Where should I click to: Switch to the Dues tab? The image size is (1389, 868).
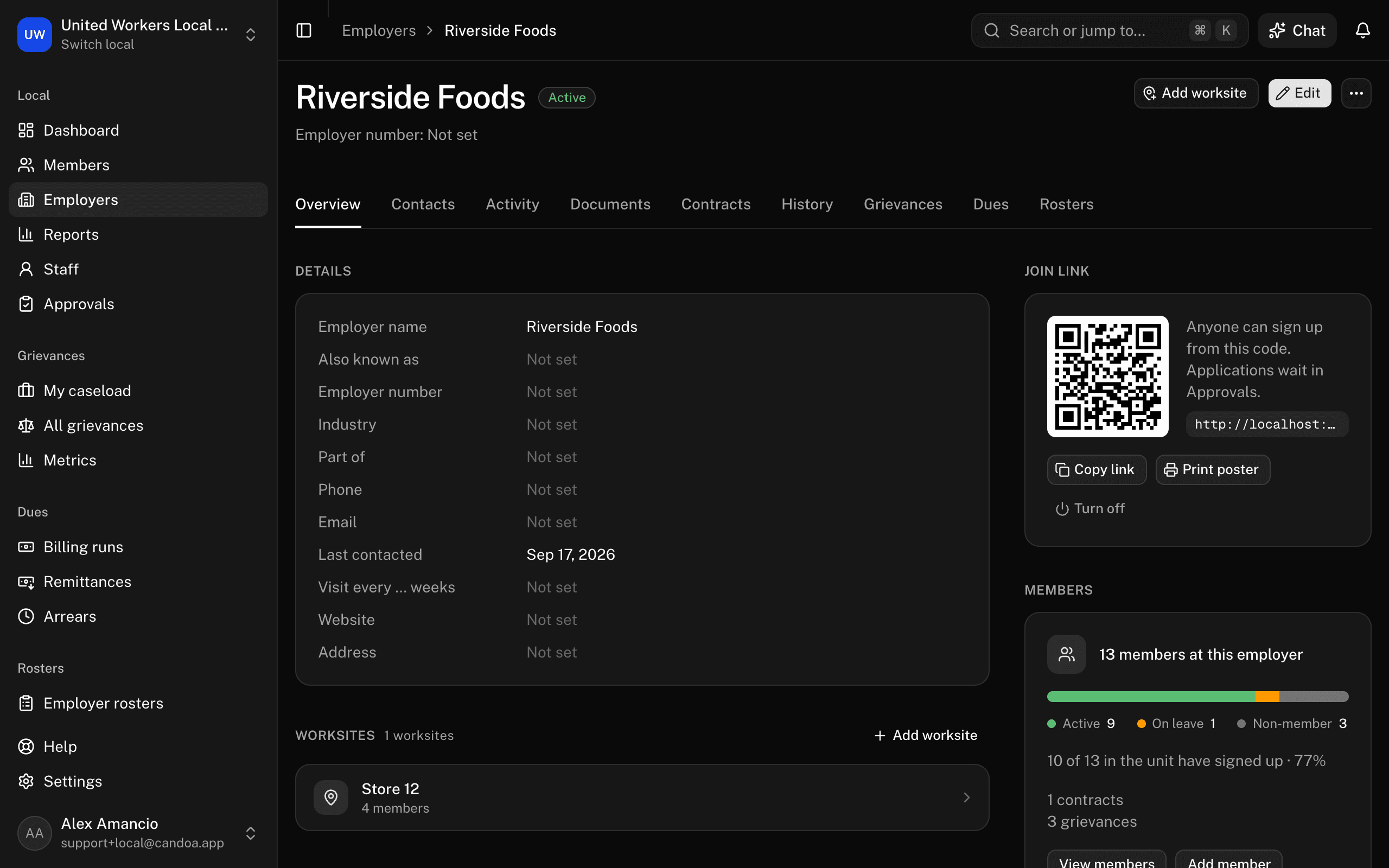pyautogui.click(x=991, y=205)
